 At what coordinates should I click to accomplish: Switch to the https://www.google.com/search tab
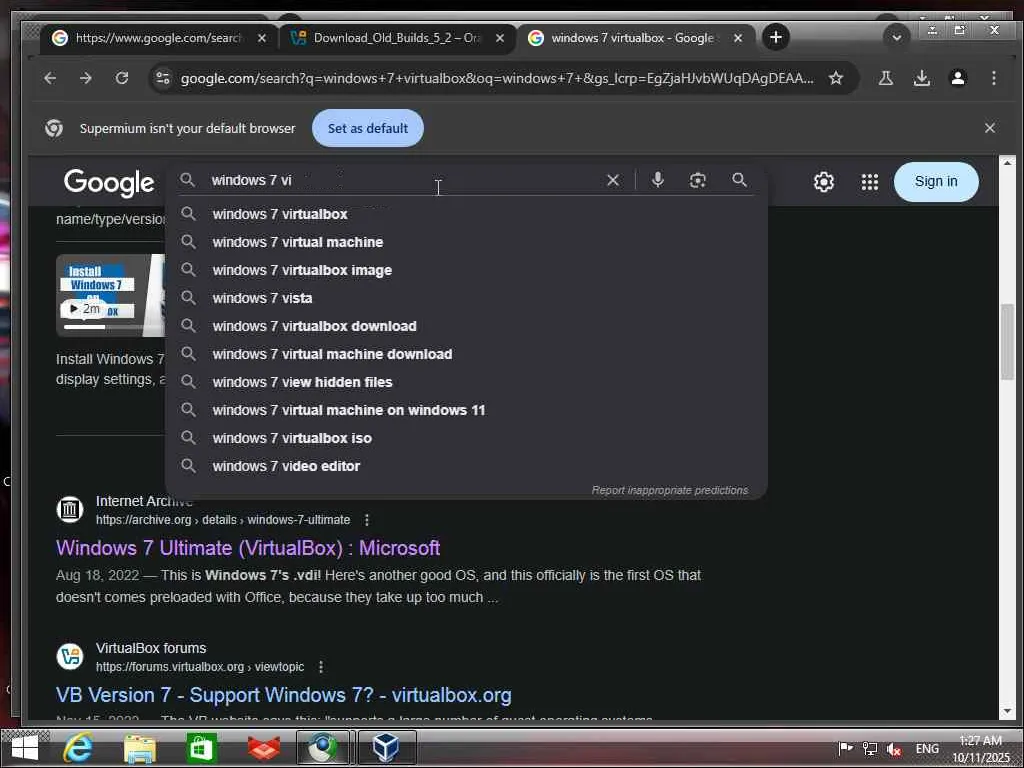click(159, 38)
